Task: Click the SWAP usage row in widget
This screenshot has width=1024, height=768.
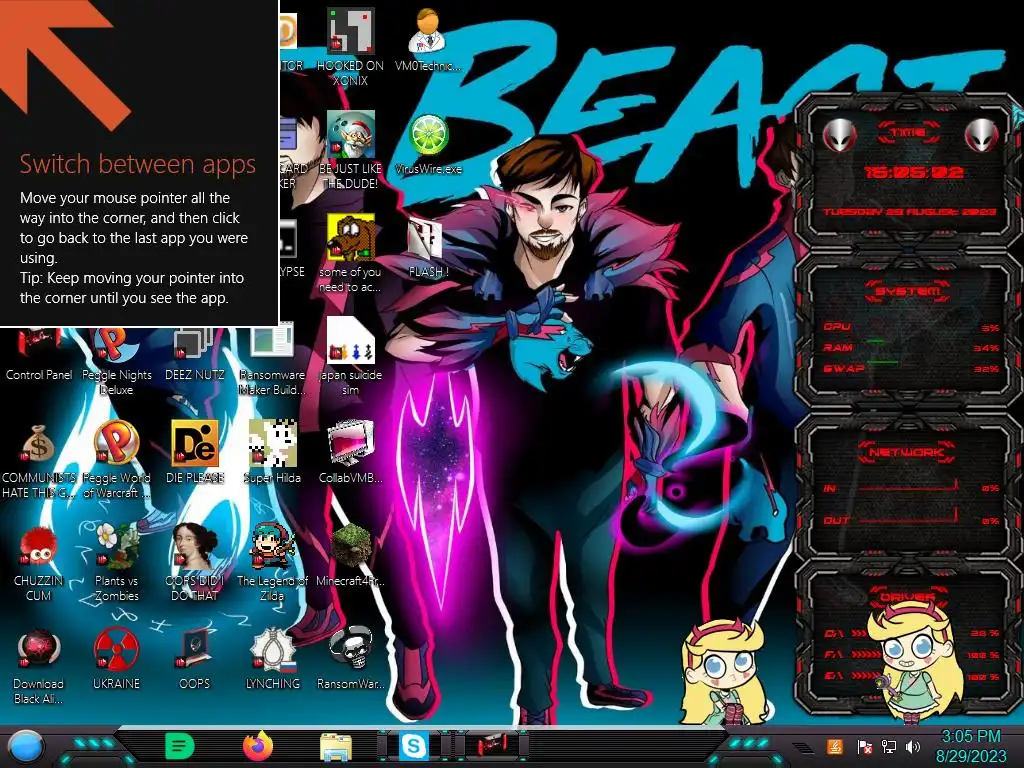Action: (911, 369)
